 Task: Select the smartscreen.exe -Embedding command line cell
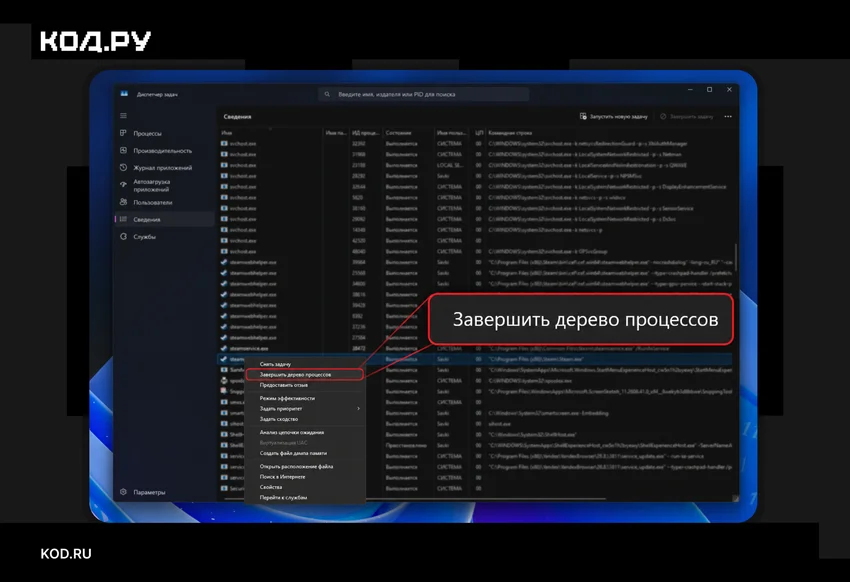tap(549, 413)
